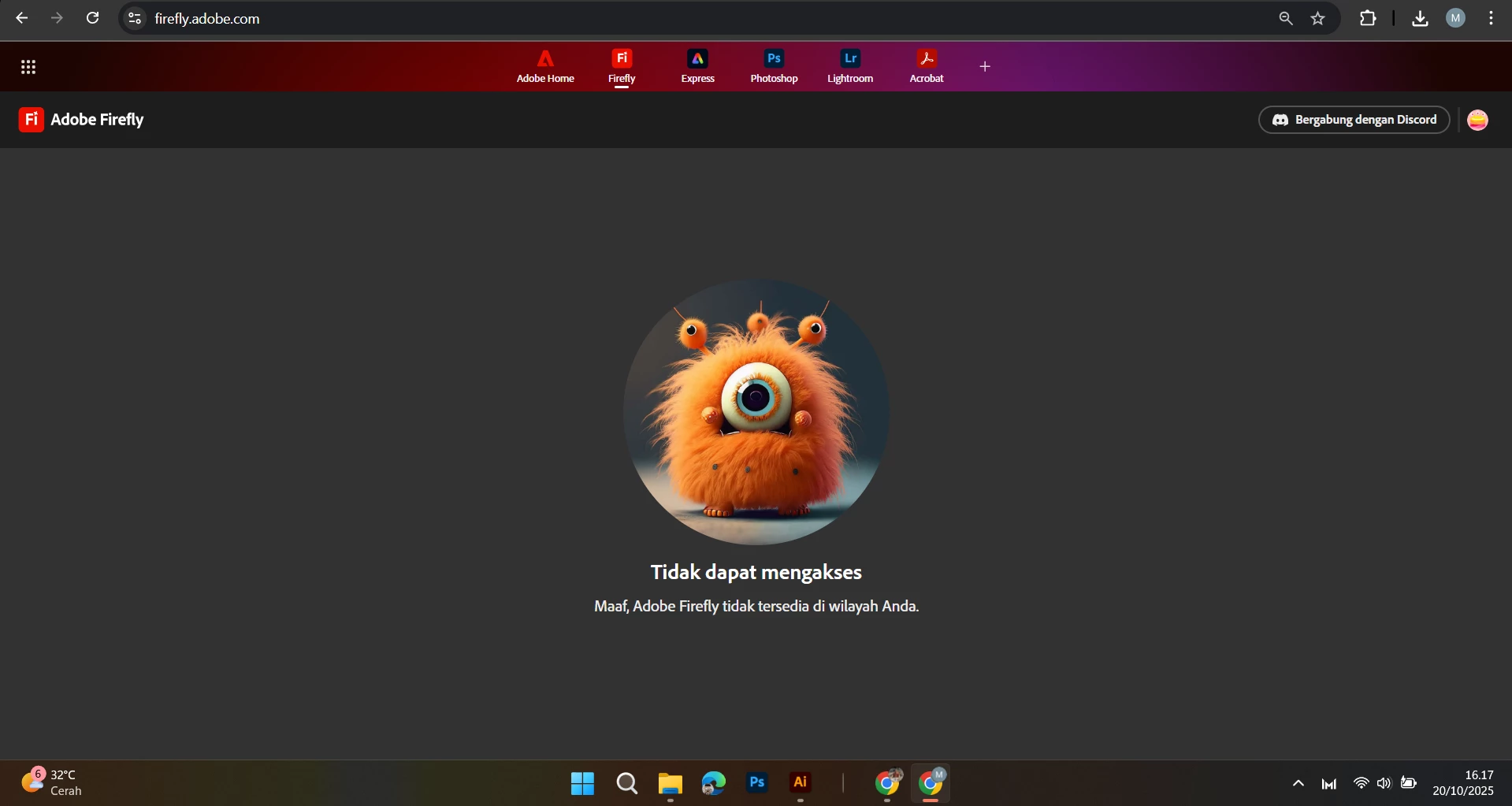
Task: Show hidden system tray icons
Action: click(x=1298, y=783)
